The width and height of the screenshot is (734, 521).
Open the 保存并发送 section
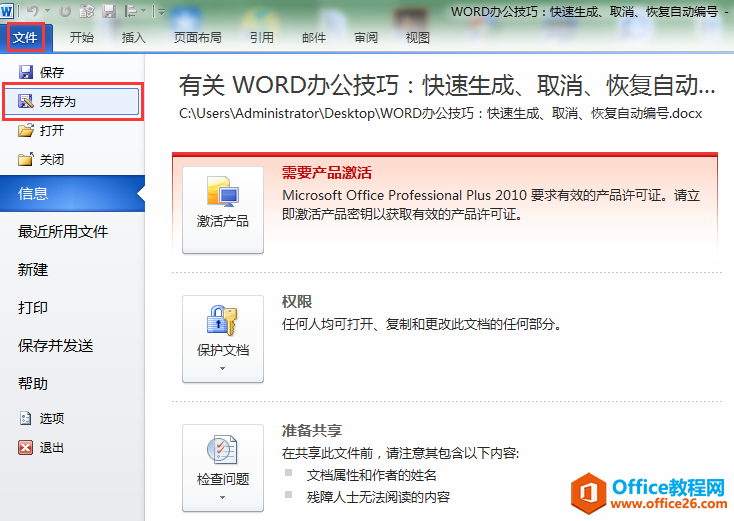pyautogui.click(x=56, y=345)
